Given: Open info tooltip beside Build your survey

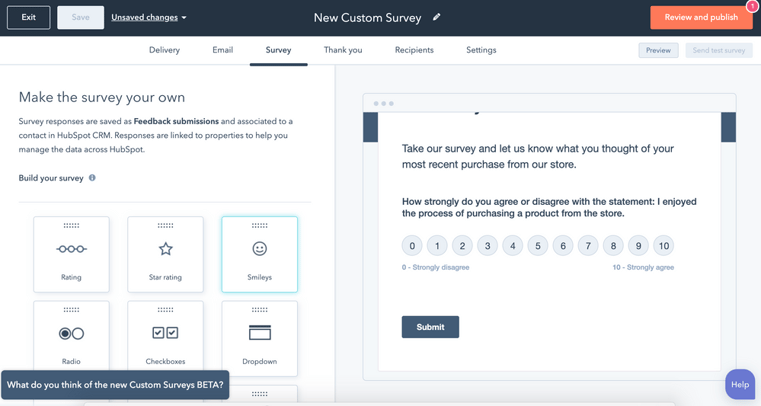Looking at the screenshot, I should (92, 178).
